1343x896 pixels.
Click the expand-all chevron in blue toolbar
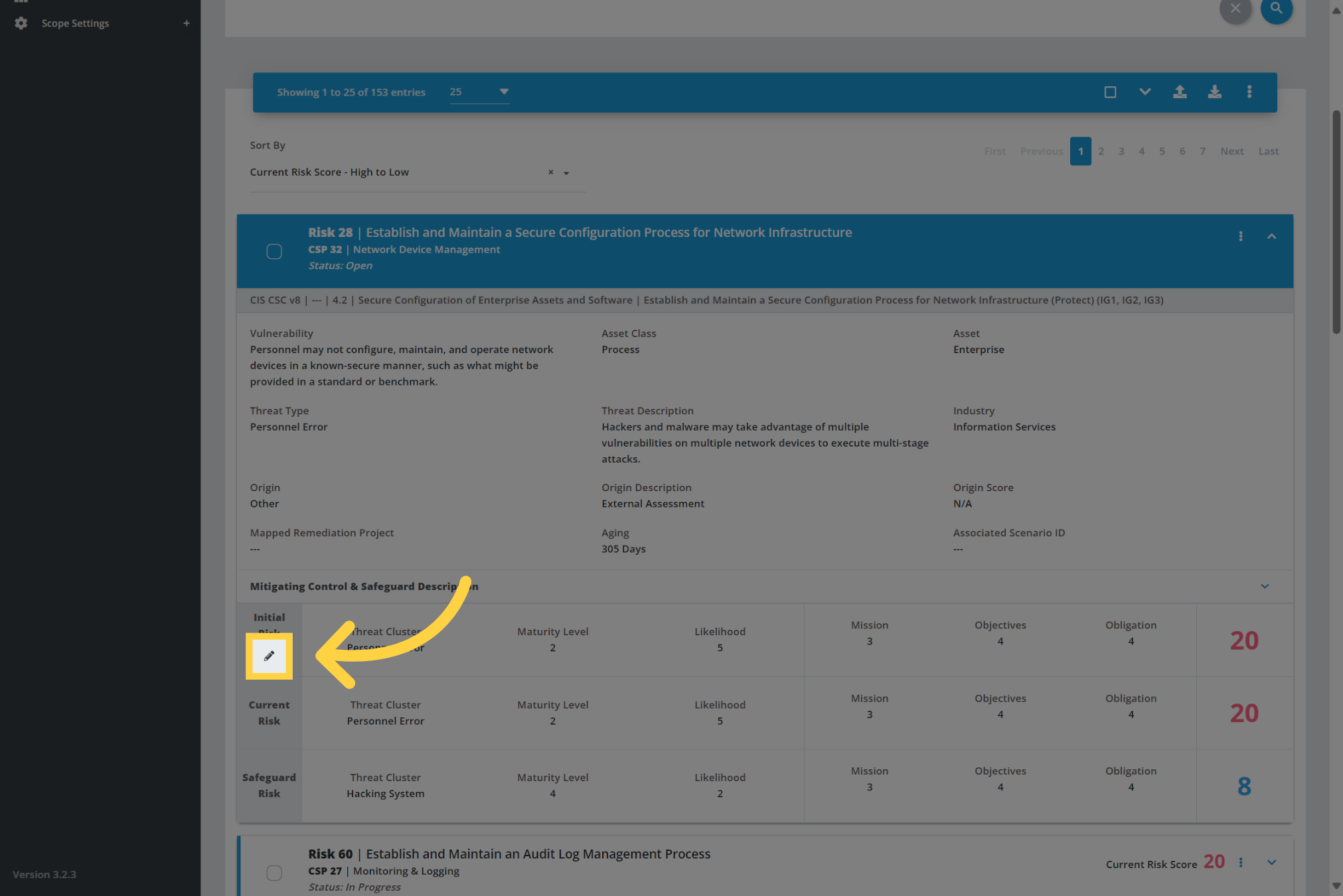tap(1145, 92)
